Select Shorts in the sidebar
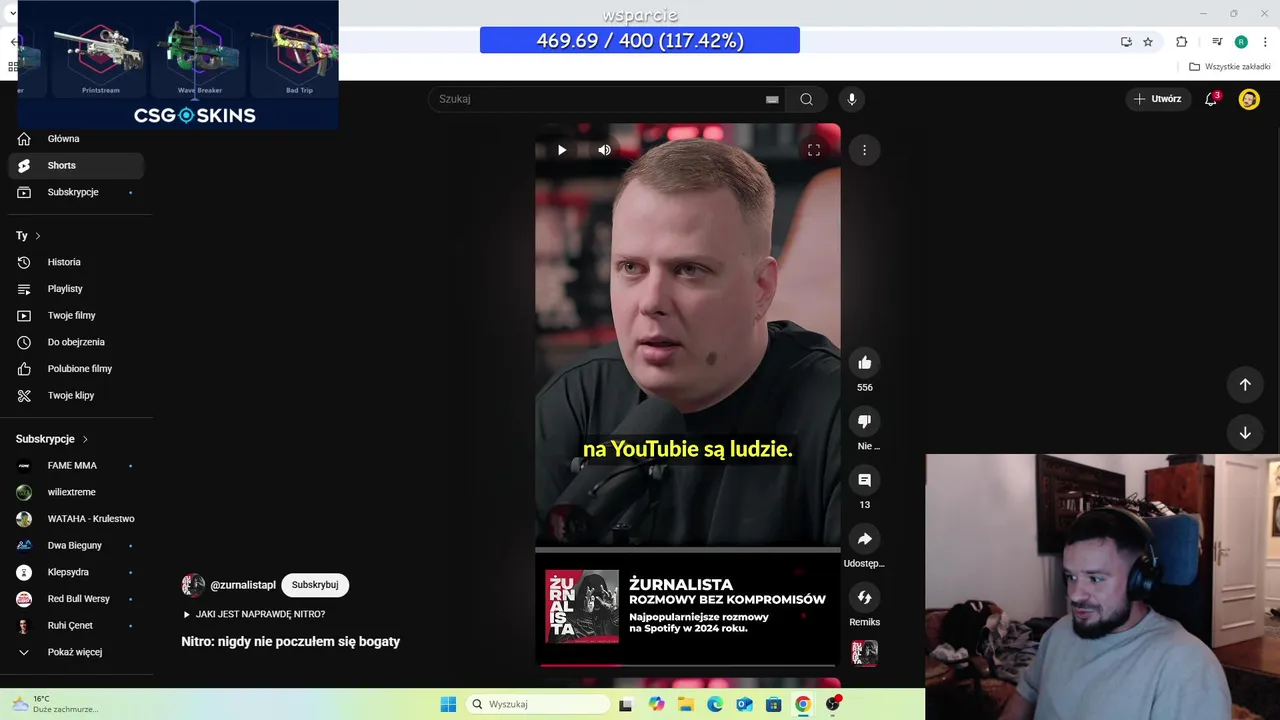The width and height of the screenshot is (1280, 720). coord(76,166)
